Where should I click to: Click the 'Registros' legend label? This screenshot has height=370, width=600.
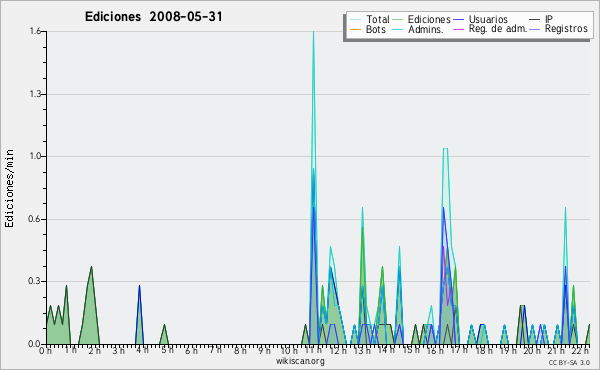tap(566, 29)
